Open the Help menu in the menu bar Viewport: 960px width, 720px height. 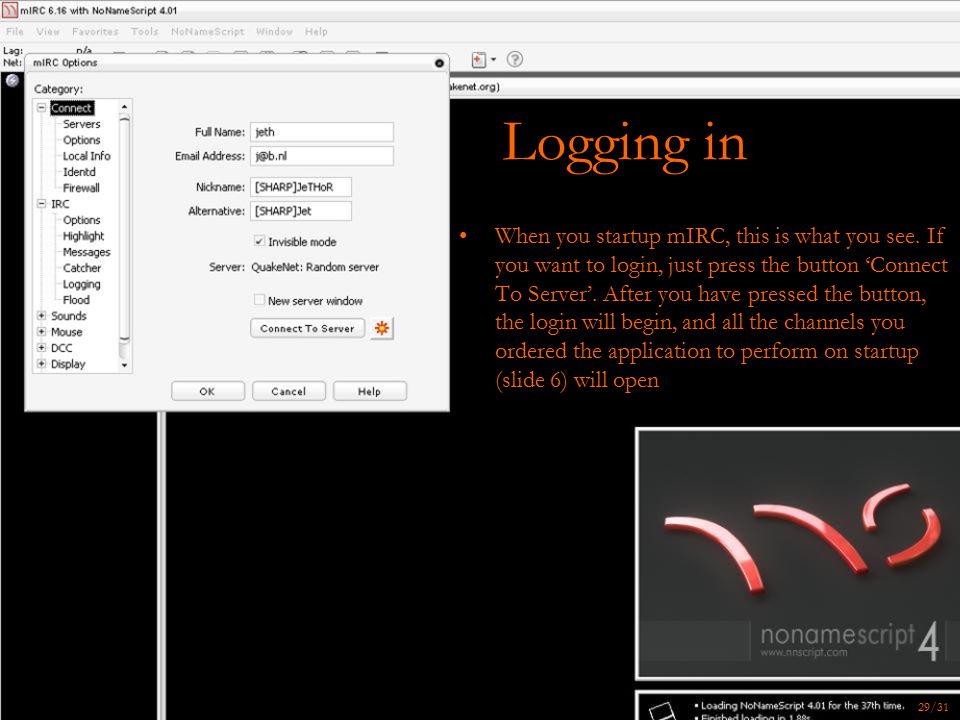(x=316, y=31)
